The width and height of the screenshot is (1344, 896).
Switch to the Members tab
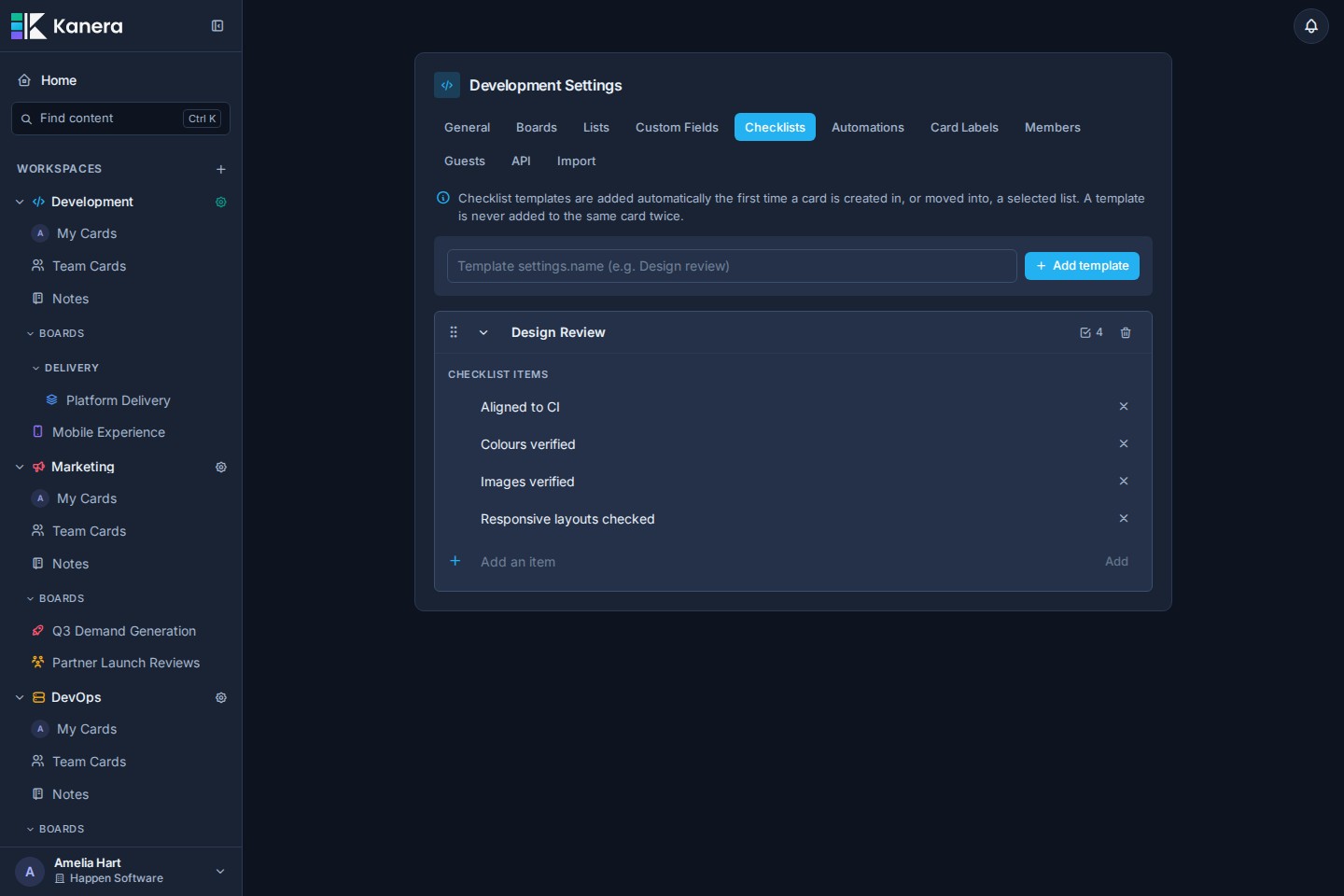click(x=1053, y=127)
